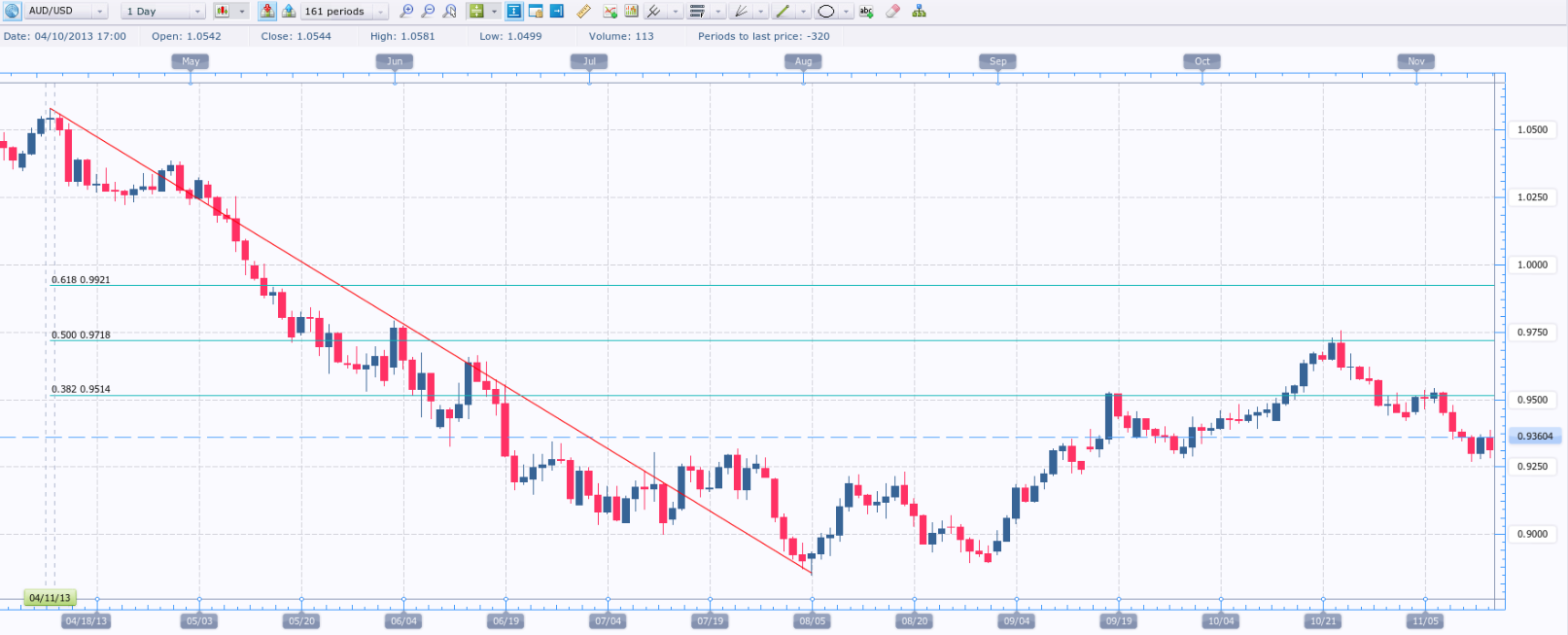Open the AUD/USD instrument dropdown
The image size is (1568, 635).
click(65, 11)
